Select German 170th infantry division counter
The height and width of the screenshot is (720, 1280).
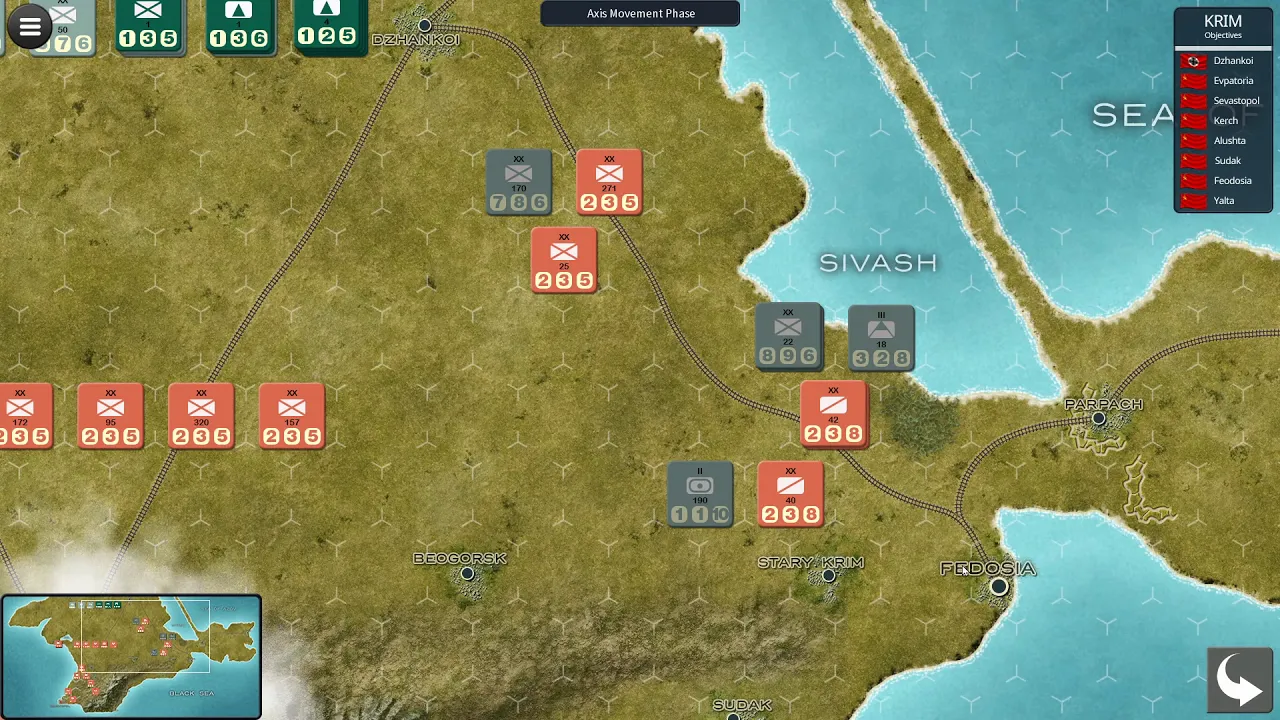coord(518,183)
